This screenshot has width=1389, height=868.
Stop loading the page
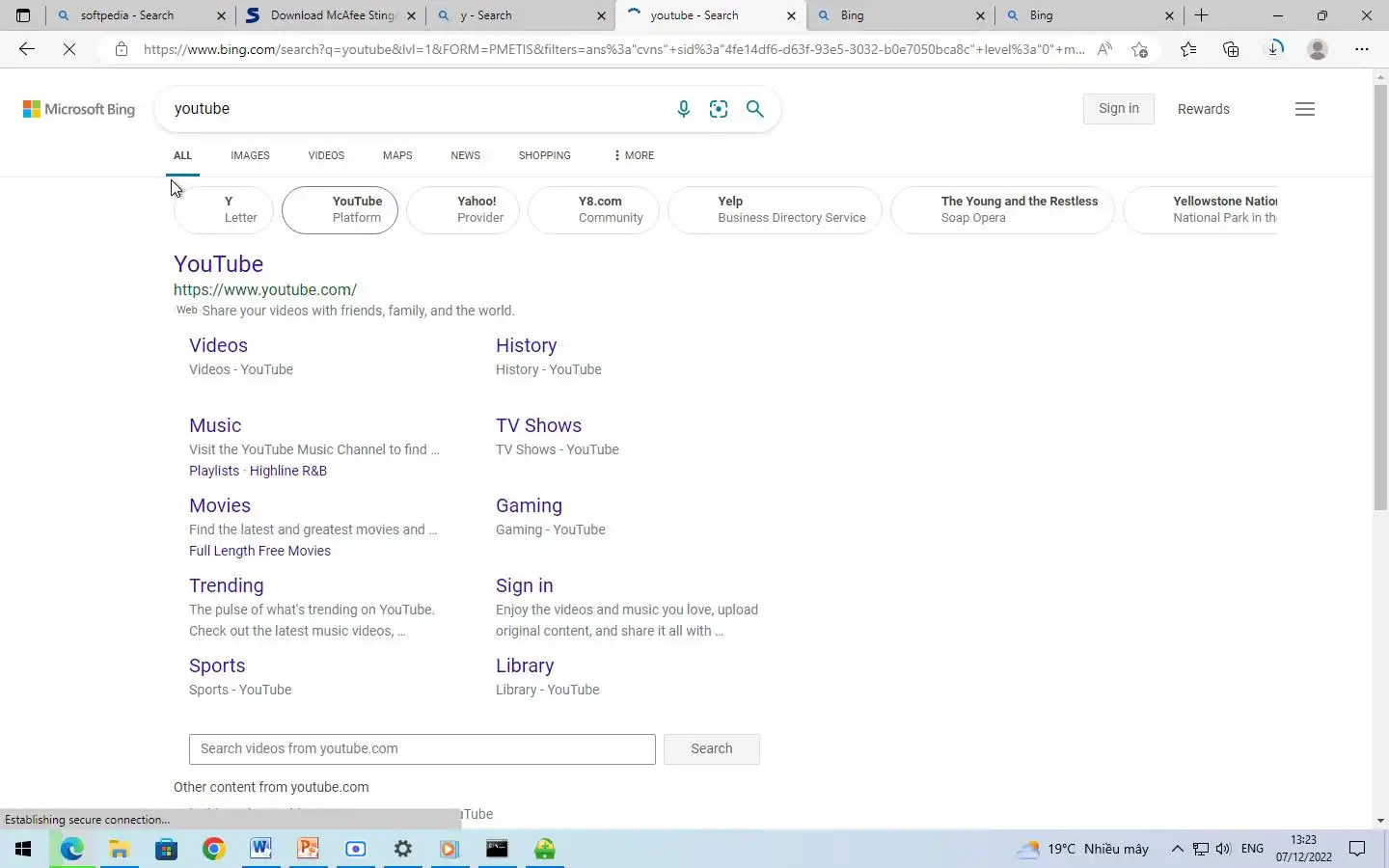coord(69,49)
